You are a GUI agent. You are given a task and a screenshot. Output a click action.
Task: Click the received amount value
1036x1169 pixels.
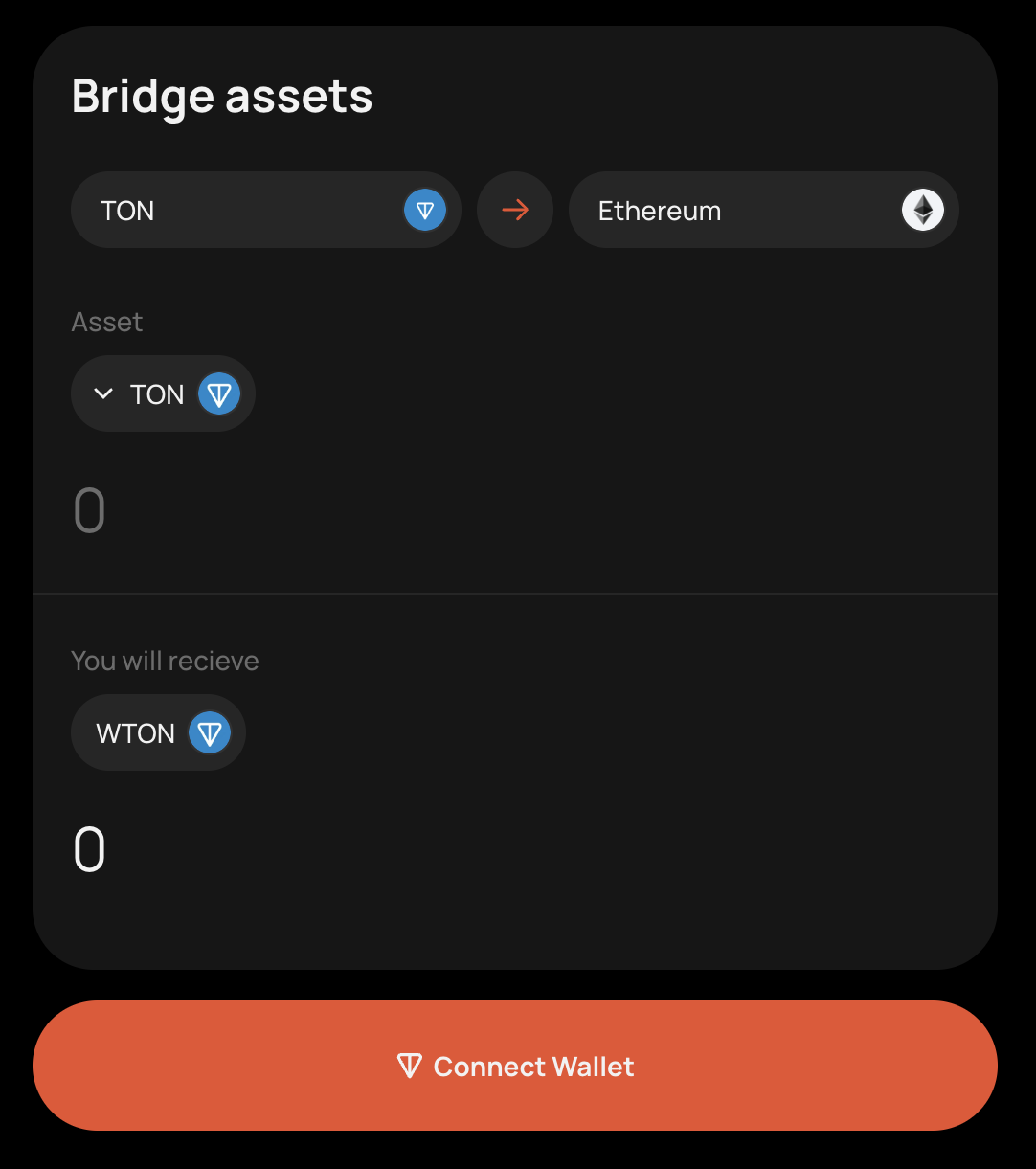pos(90,849)
